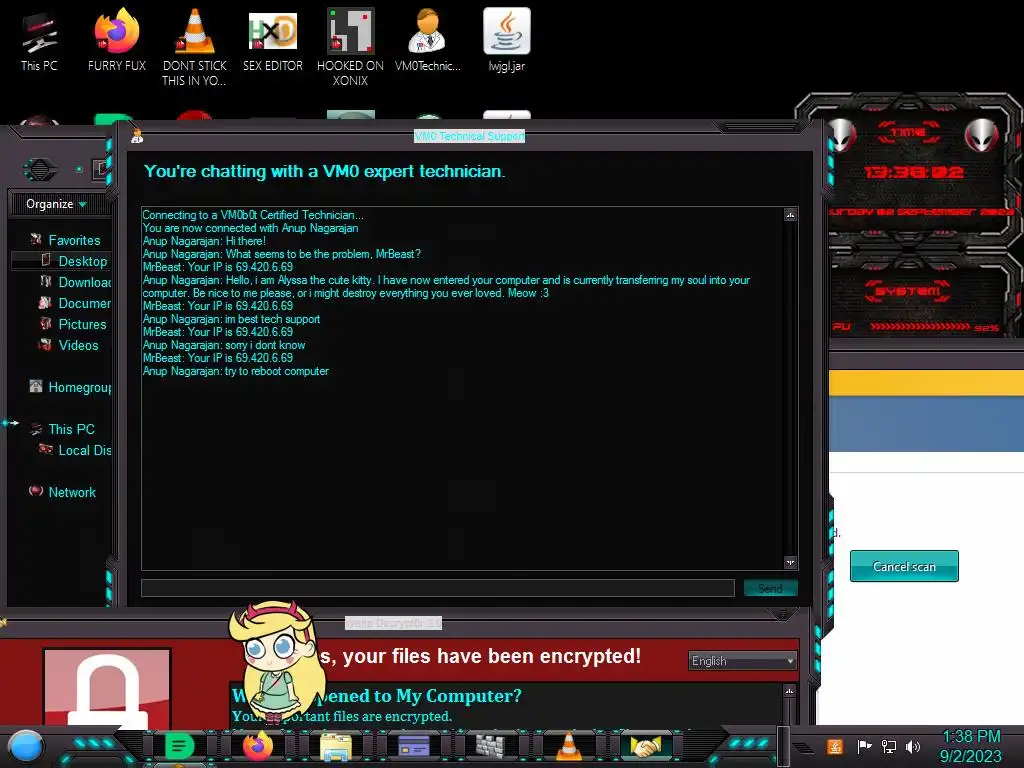Open the SEX EDITOR HxD shortcut
The height and width of the screenshot is (768, 1024).
coord(273,40)
